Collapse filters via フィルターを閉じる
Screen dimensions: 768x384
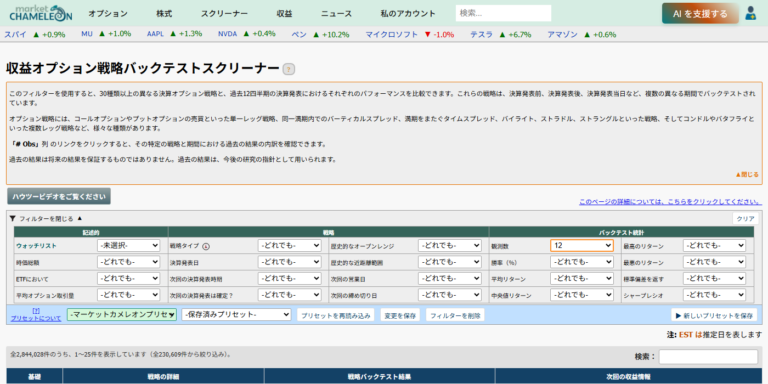click(x=47, y=219)
